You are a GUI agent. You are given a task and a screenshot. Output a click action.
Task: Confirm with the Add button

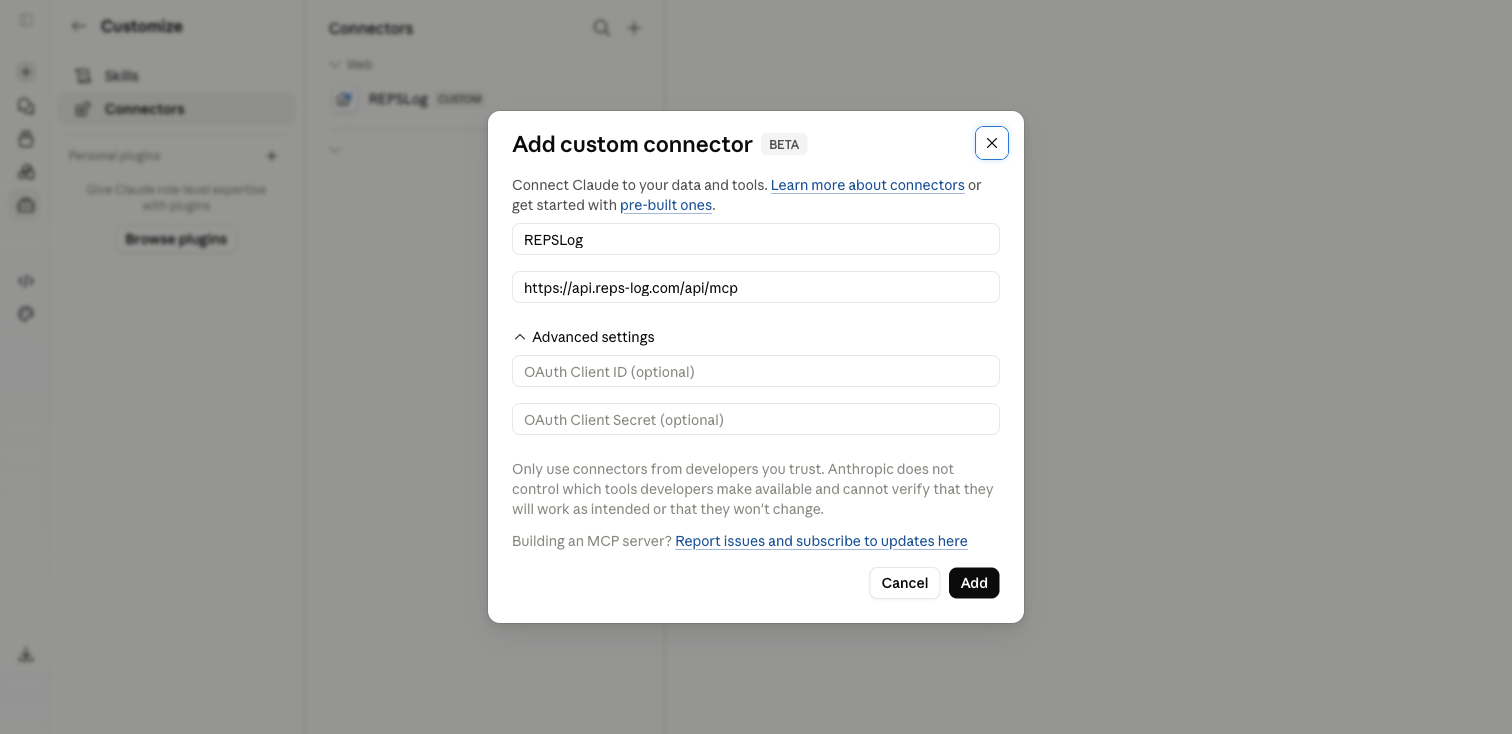pos(974,583)
